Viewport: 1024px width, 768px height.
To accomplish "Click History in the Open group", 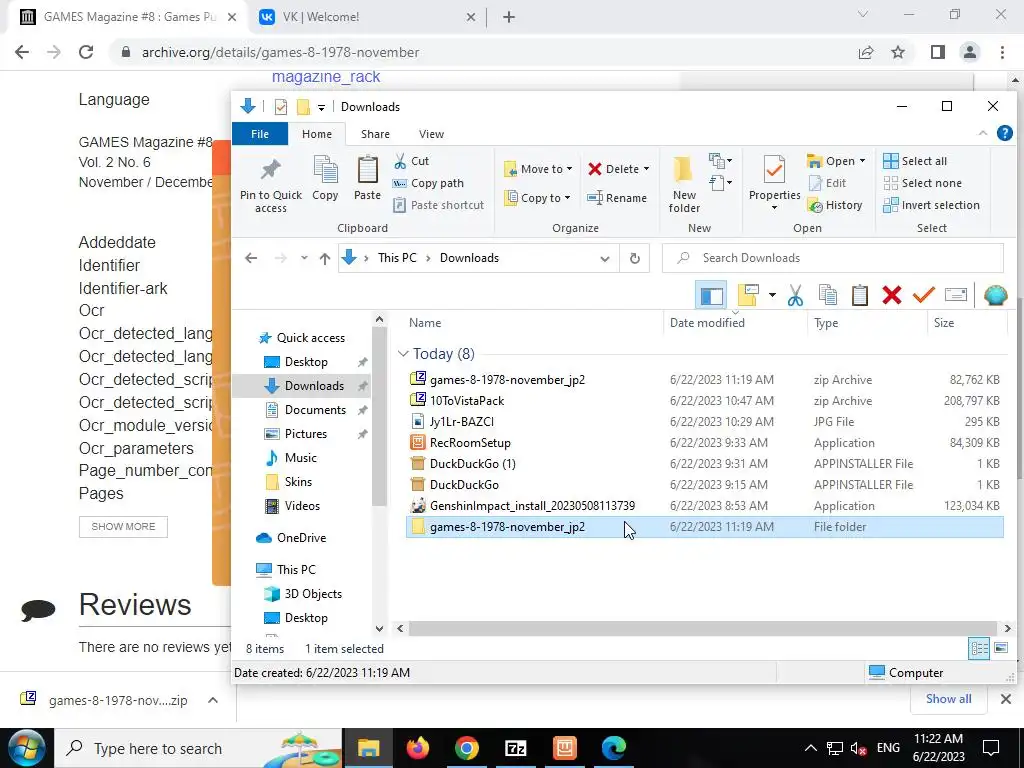I will click(x=835, y=205).
